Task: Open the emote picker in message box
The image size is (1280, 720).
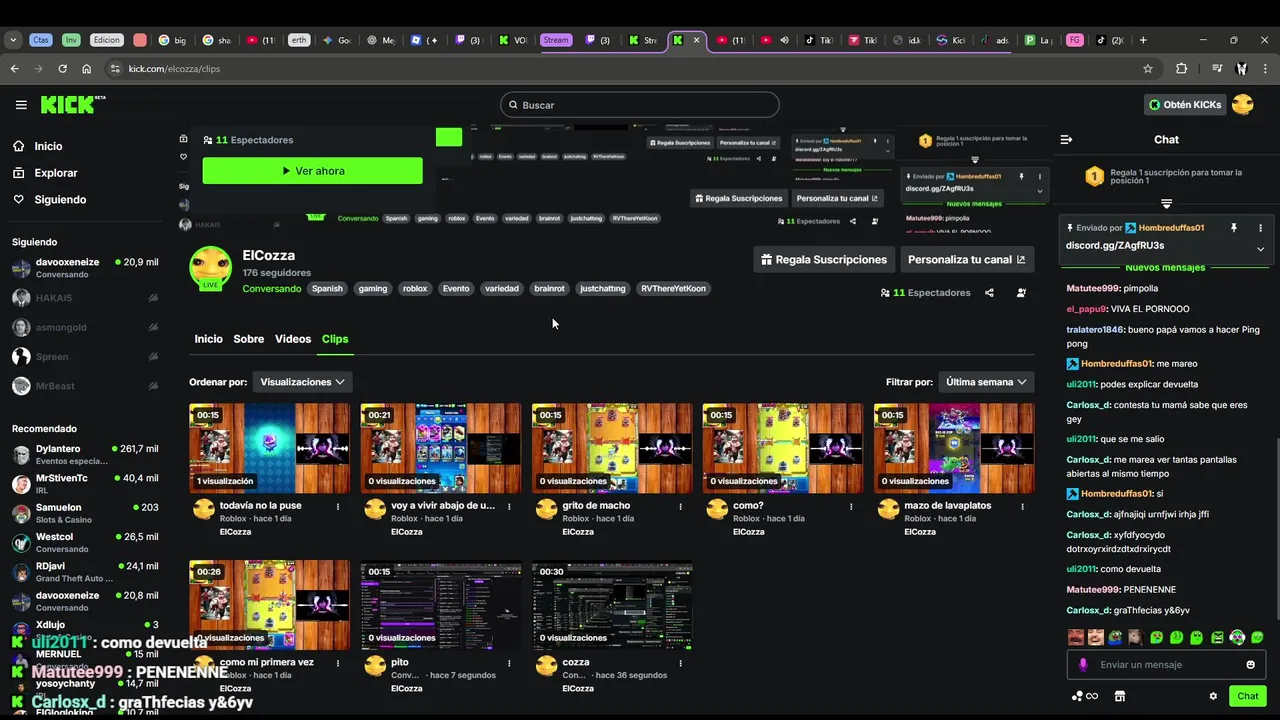Action: point(1250,665)
